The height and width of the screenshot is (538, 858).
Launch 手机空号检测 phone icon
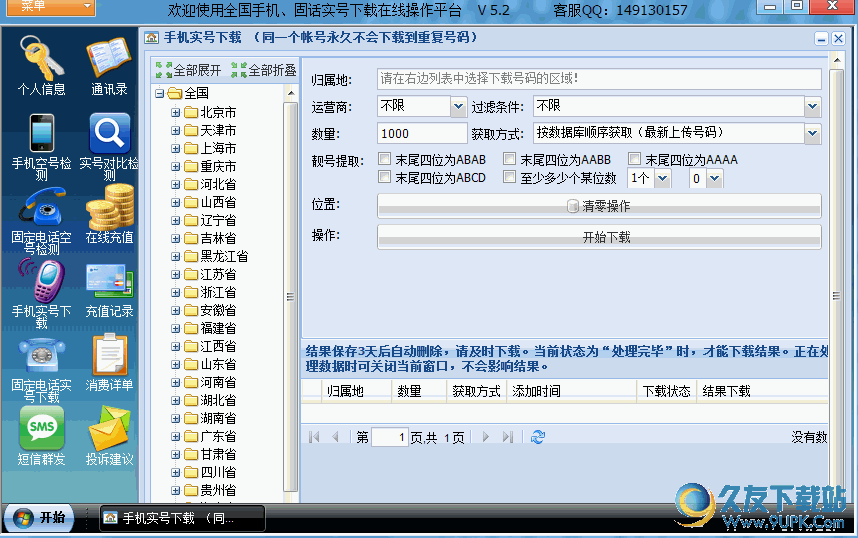[42, 133]
